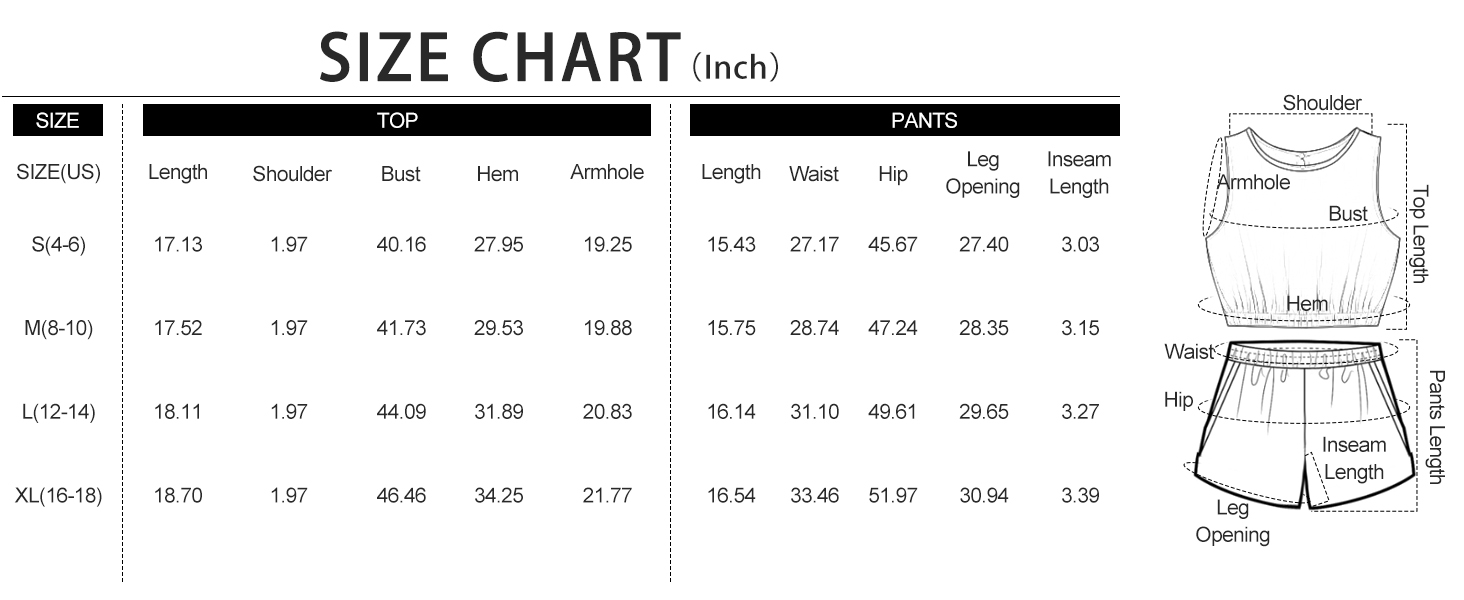The width and height of the screenshot is (1464, 600).
Task: Click the Shoulder label above the top drawing
Action: 1322,103
